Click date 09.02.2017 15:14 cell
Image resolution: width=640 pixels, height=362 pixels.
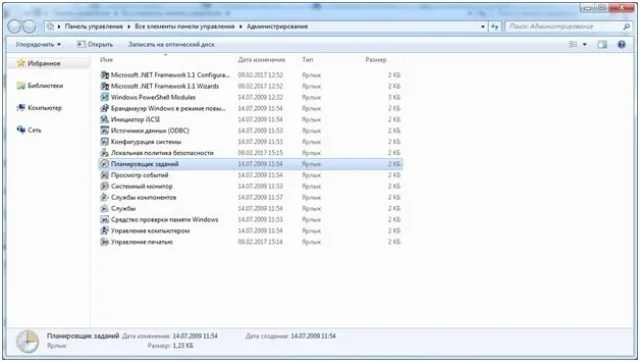point(260,242)
